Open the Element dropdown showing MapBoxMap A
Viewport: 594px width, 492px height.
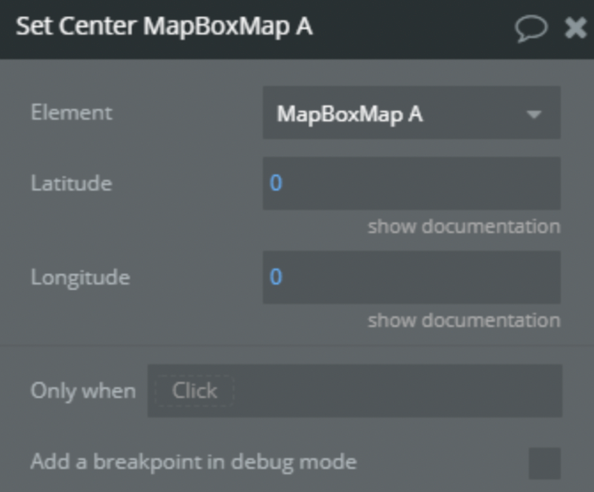coord(412,113)
